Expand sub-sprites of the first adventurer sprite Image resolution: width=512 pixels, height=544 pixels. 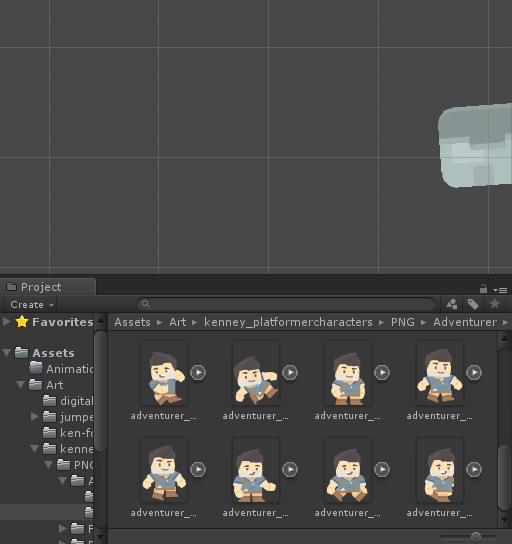pos(198,373)
